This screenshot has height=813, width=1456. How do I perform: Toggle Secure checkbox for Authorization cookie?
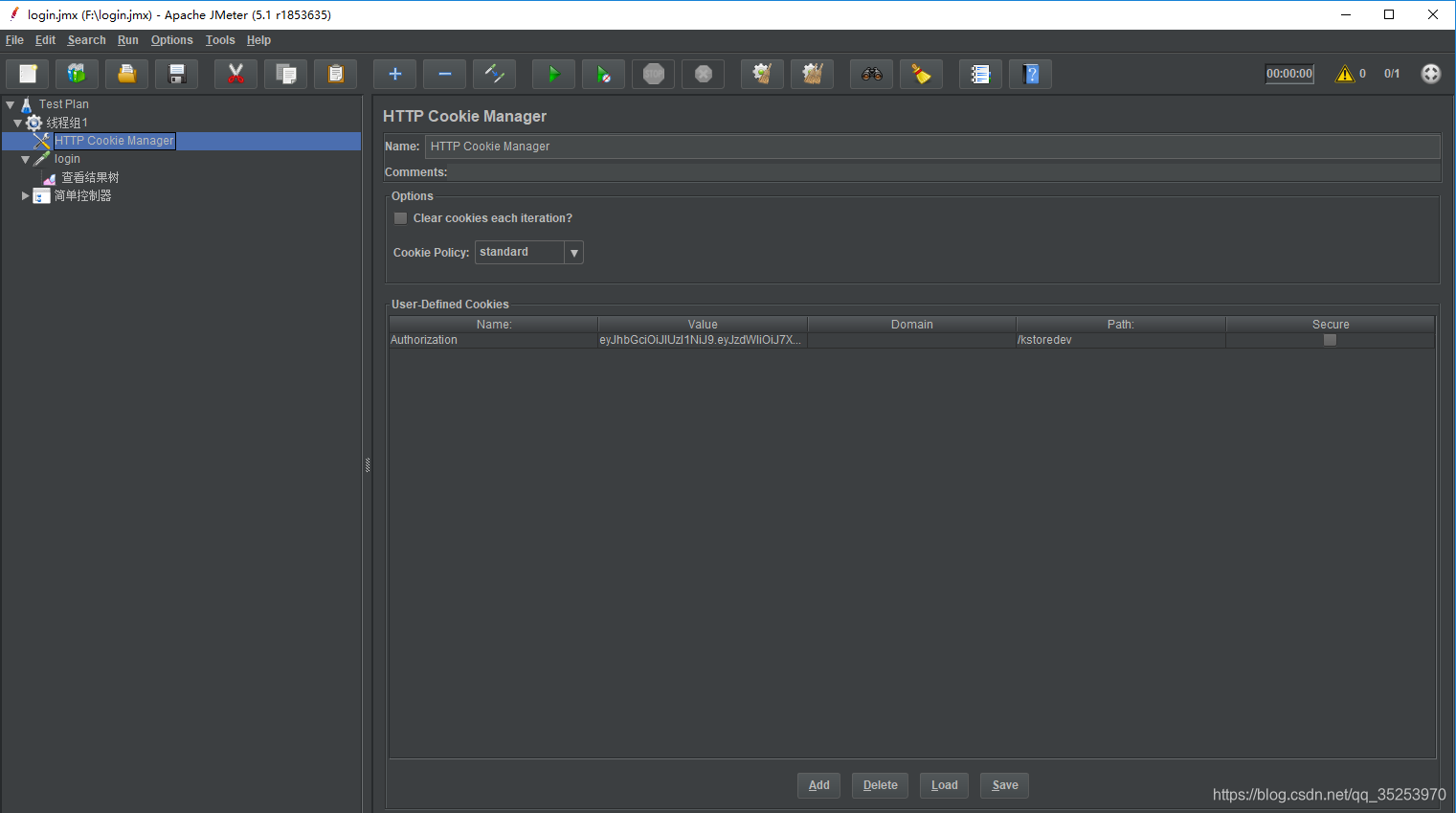click(1330, 340)
